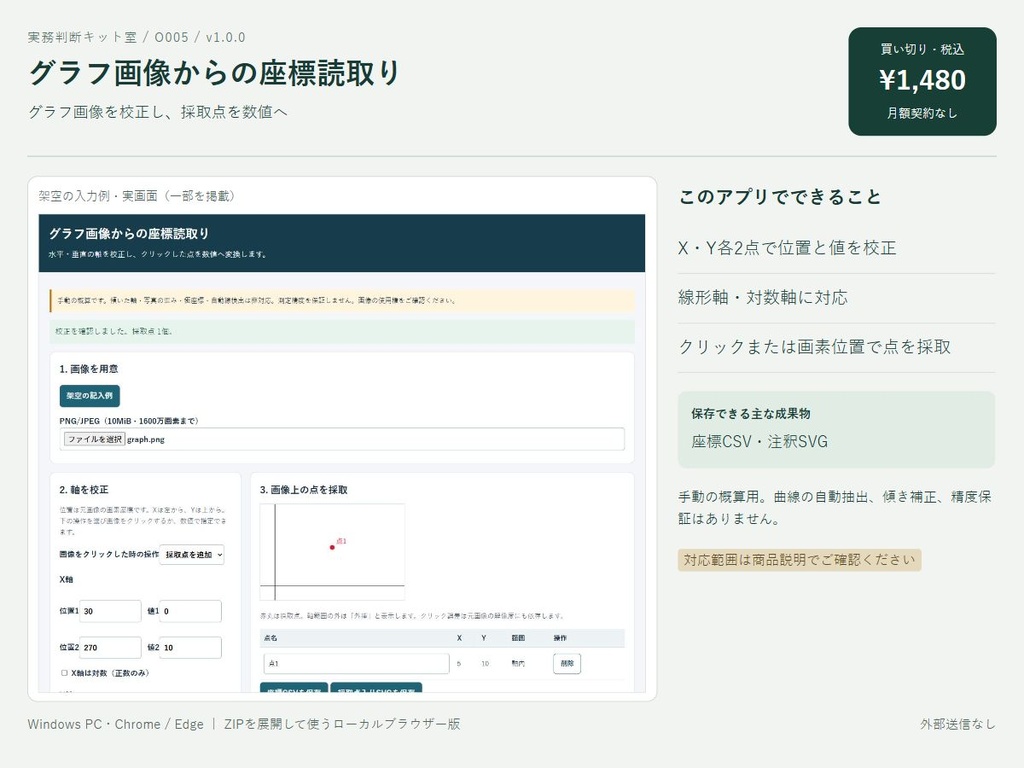Delete point 点1 with 削除 button
This screenshot has width=1024, height=768.
[x=567, y=664]
